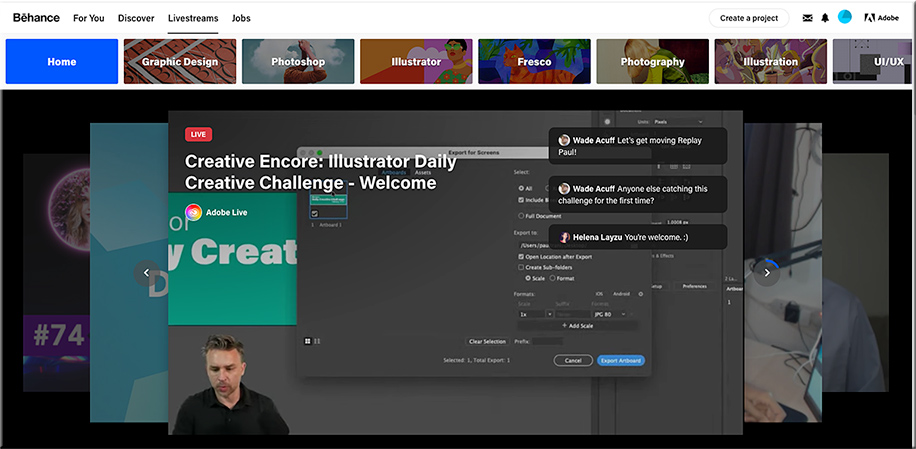Uncheck the Artboard 1 thumbnail checkbox
Screen dimensions: 916x449
(x=315, y=214)
